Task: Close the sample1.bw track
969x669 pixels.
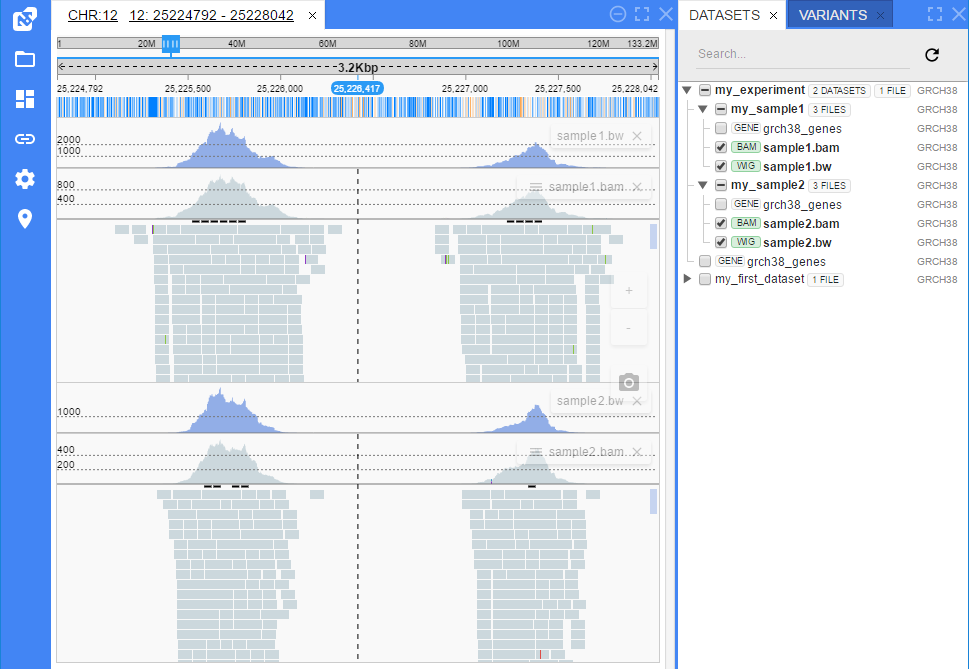Action: tap(637, 136)
